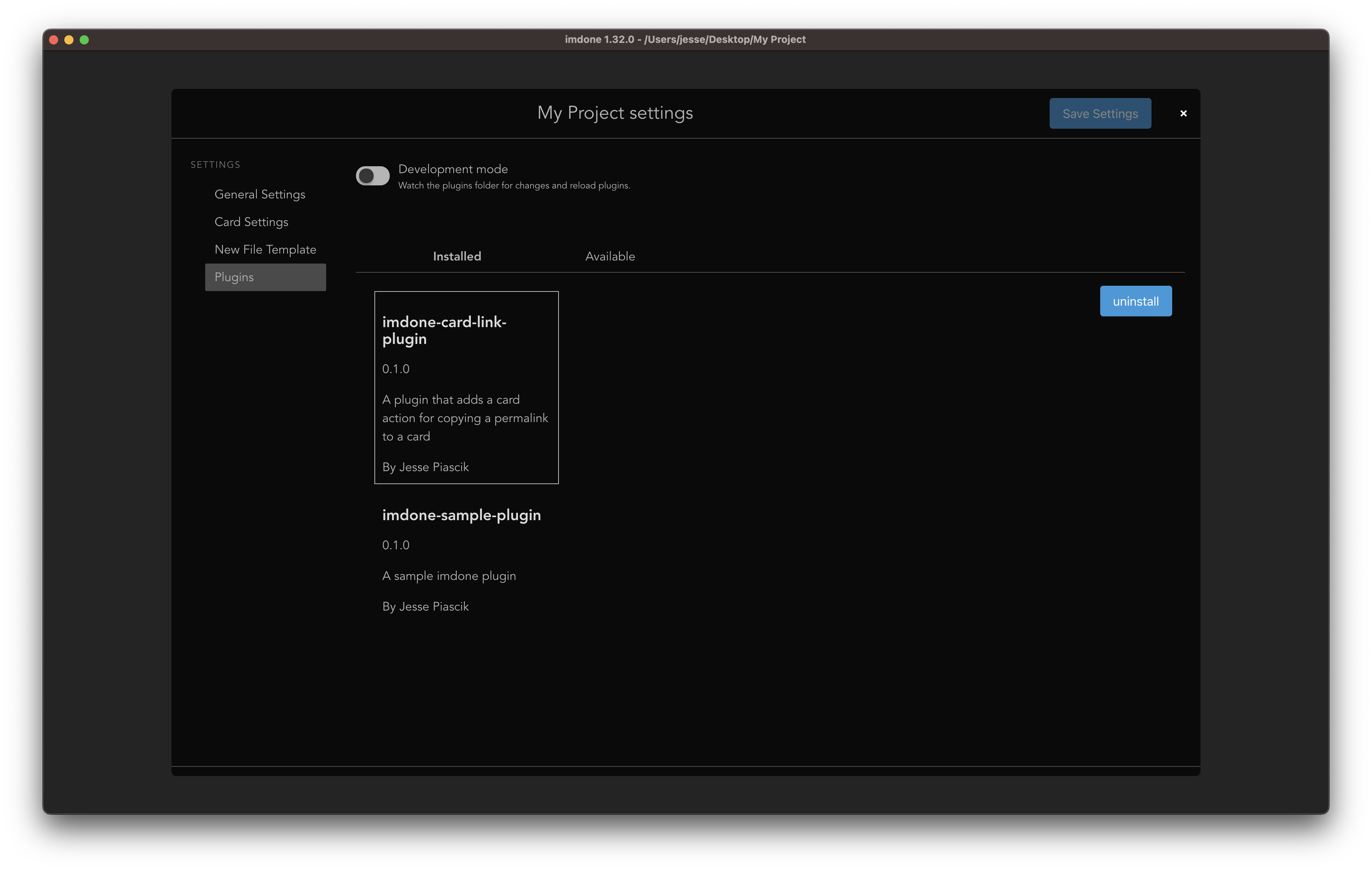Click the 'By Jesse Piascik' text under imdone-sample-plugin
This screenshot has width=1372, height=871.
click(426, 606)
